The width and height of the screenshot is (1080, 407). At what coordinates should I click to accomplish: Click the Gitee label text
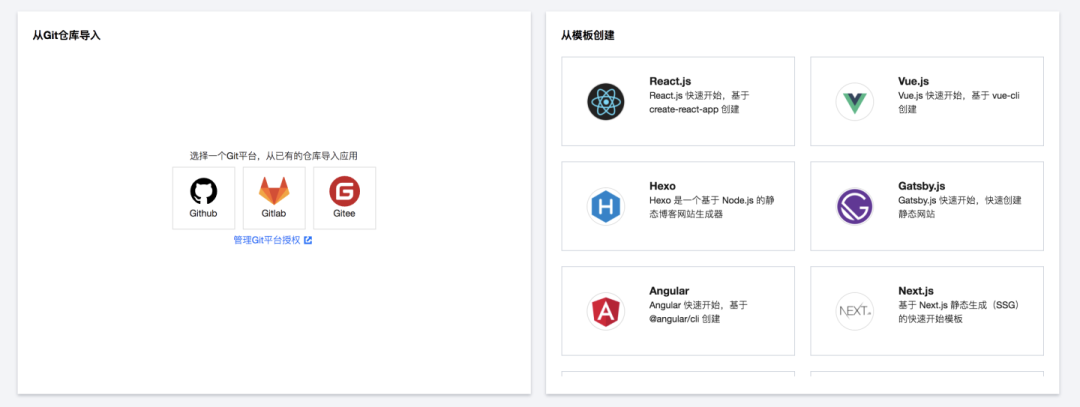[344, 213]
